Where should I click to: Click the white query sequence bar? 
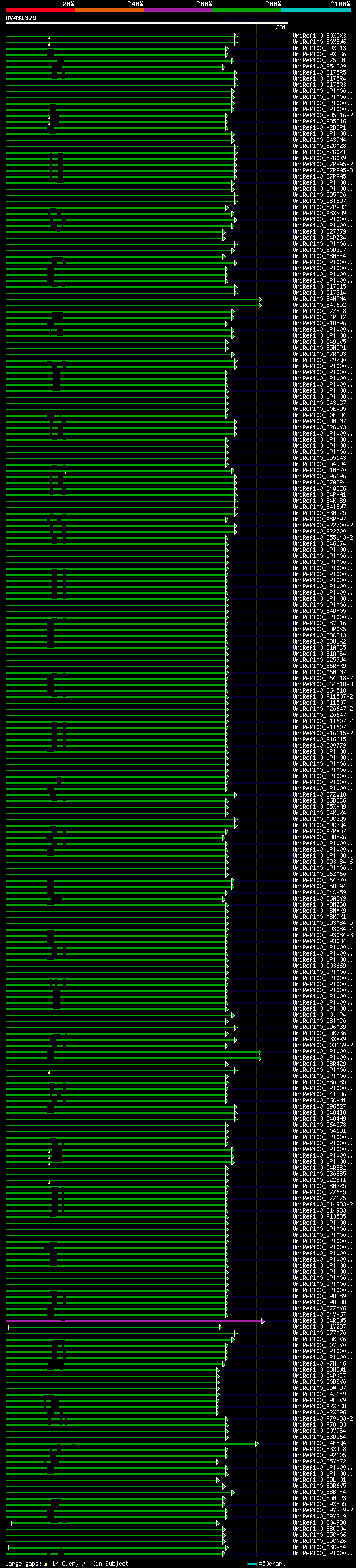click(x=147, y=22)
